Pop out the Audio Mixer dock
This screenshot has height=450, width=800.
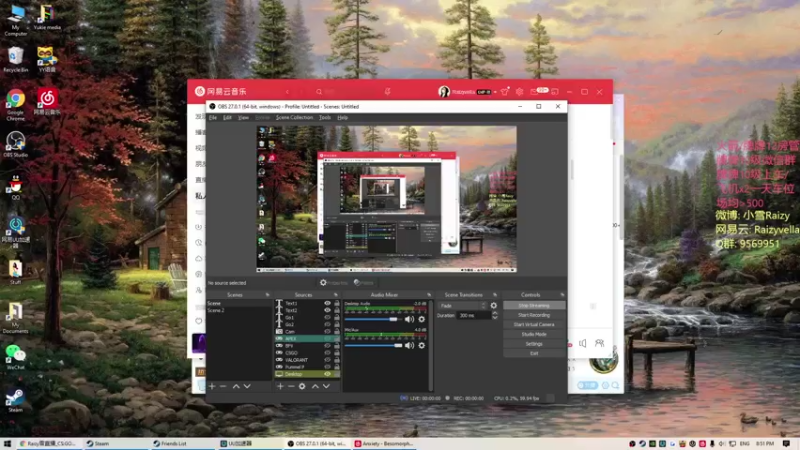(429, 295)
